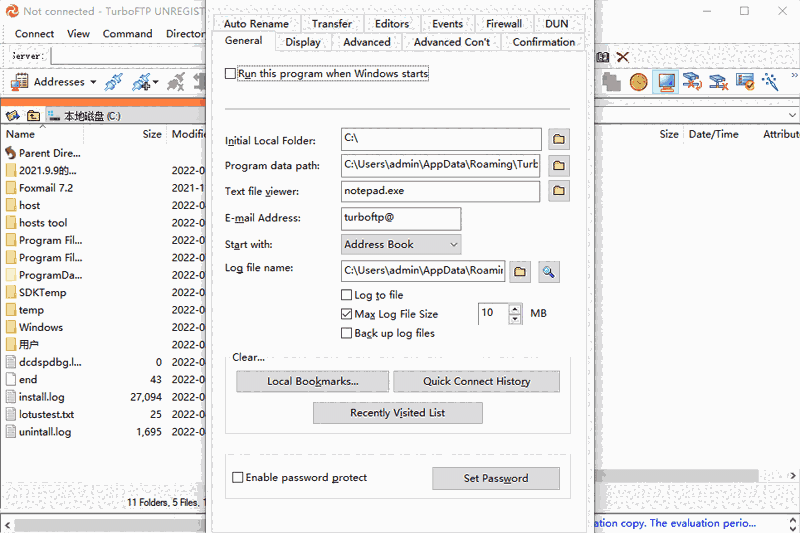Check the Log to file option
Image resolution: width=800 pixels, height=533 pixels.
click(347, 295)
